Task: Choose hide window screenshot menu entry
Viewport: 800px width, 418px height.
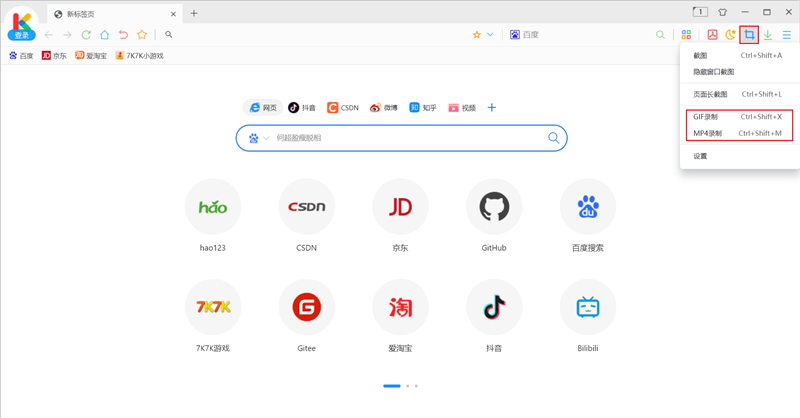Action: [x=738, y=72]
